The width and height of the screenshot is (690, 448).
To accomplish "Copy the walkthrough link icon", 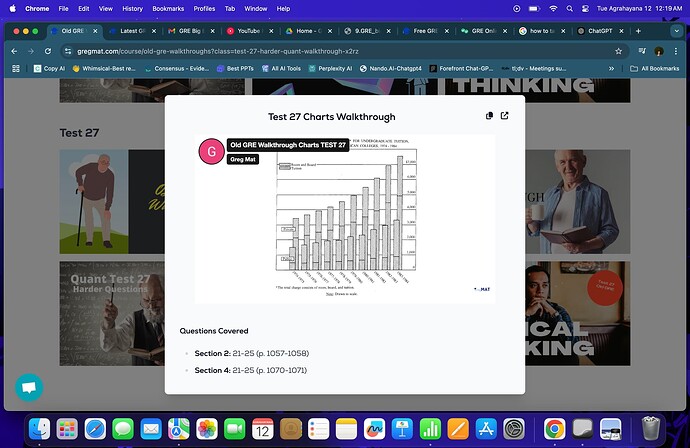I will click(x=489, y=116).
